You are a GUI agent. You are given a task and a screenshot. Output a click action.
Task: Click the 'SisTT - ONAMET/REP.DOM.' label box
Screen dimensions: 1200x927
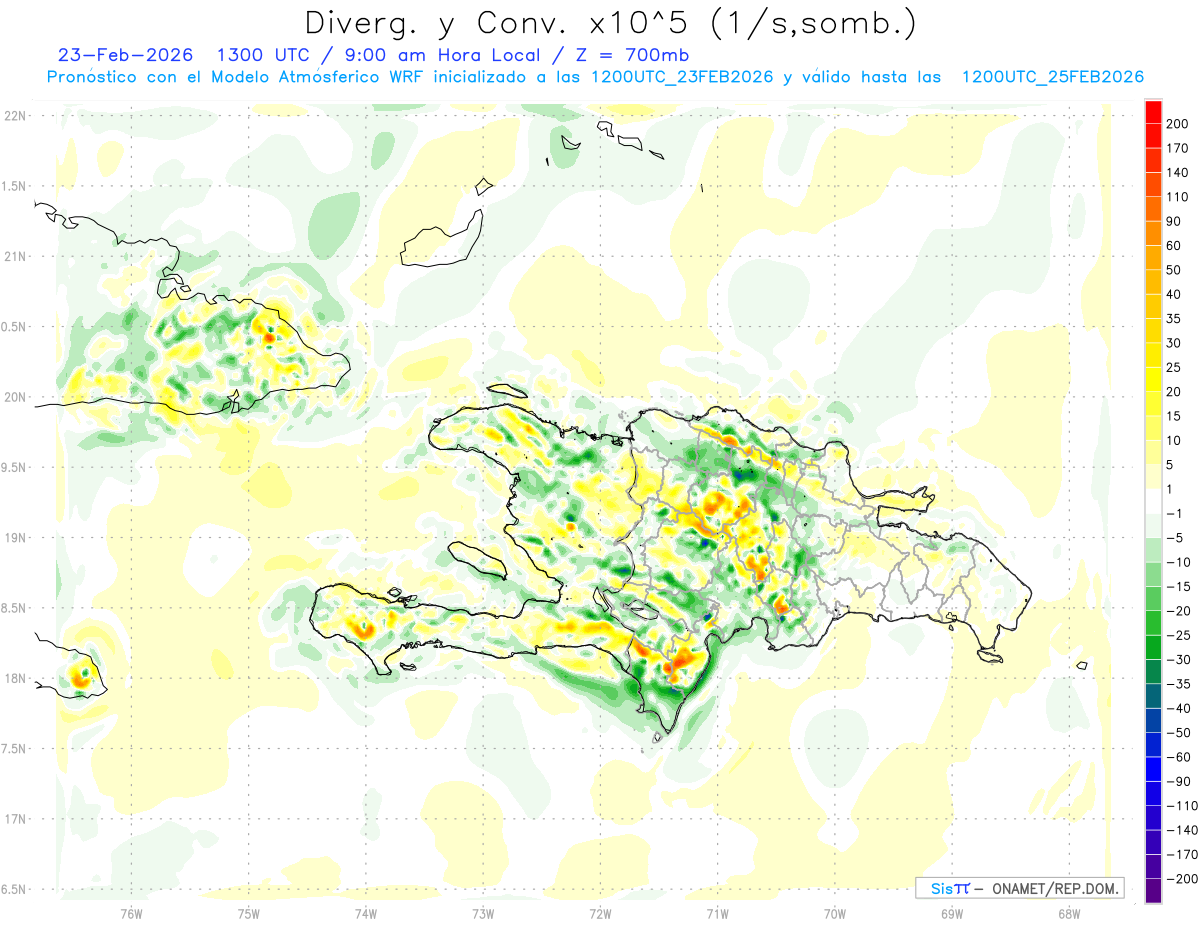(1020, 888)
